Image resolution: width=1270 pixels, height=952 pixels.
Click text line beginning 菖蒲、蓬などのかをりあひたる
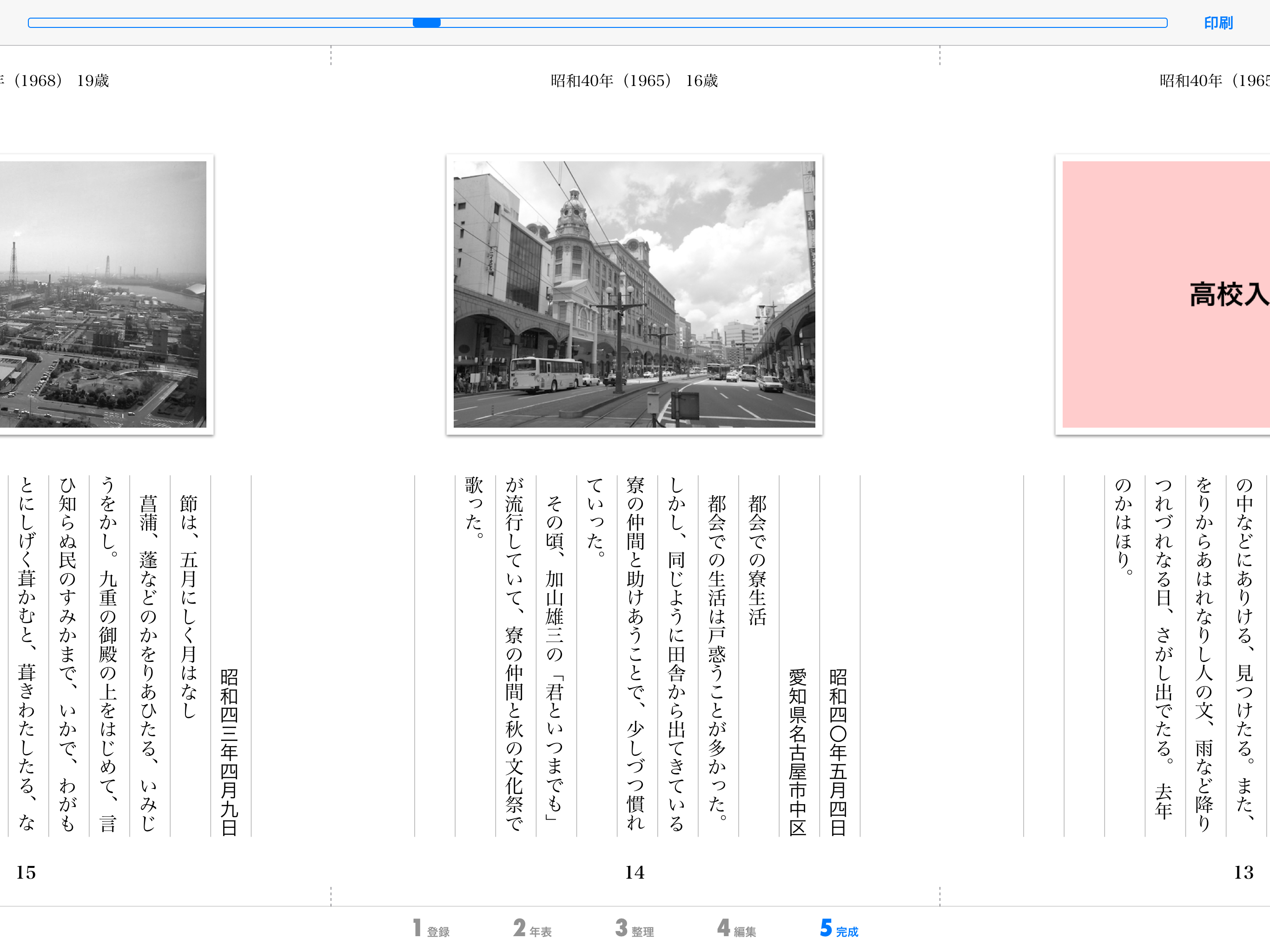(x=149, y=663)
